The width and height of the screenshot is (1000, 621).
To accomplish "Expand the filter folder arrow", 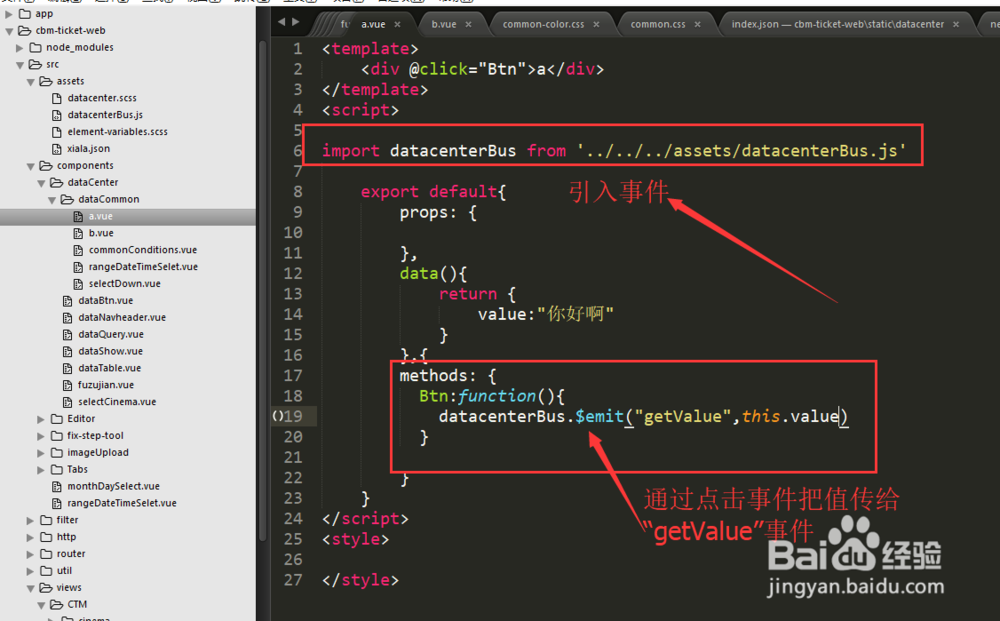I will pos(30,520).
